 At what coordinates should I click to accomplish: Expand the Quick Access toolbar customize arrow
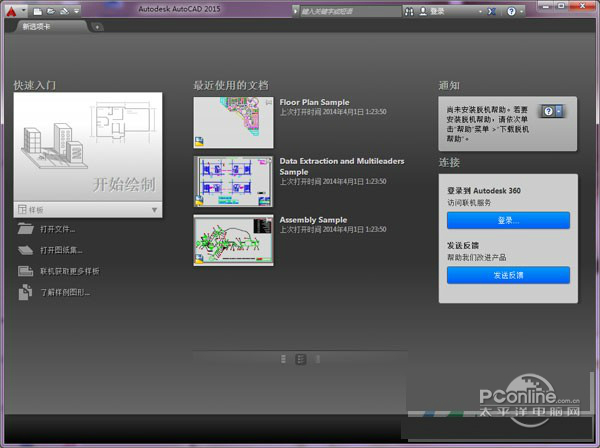pos(77,11)
